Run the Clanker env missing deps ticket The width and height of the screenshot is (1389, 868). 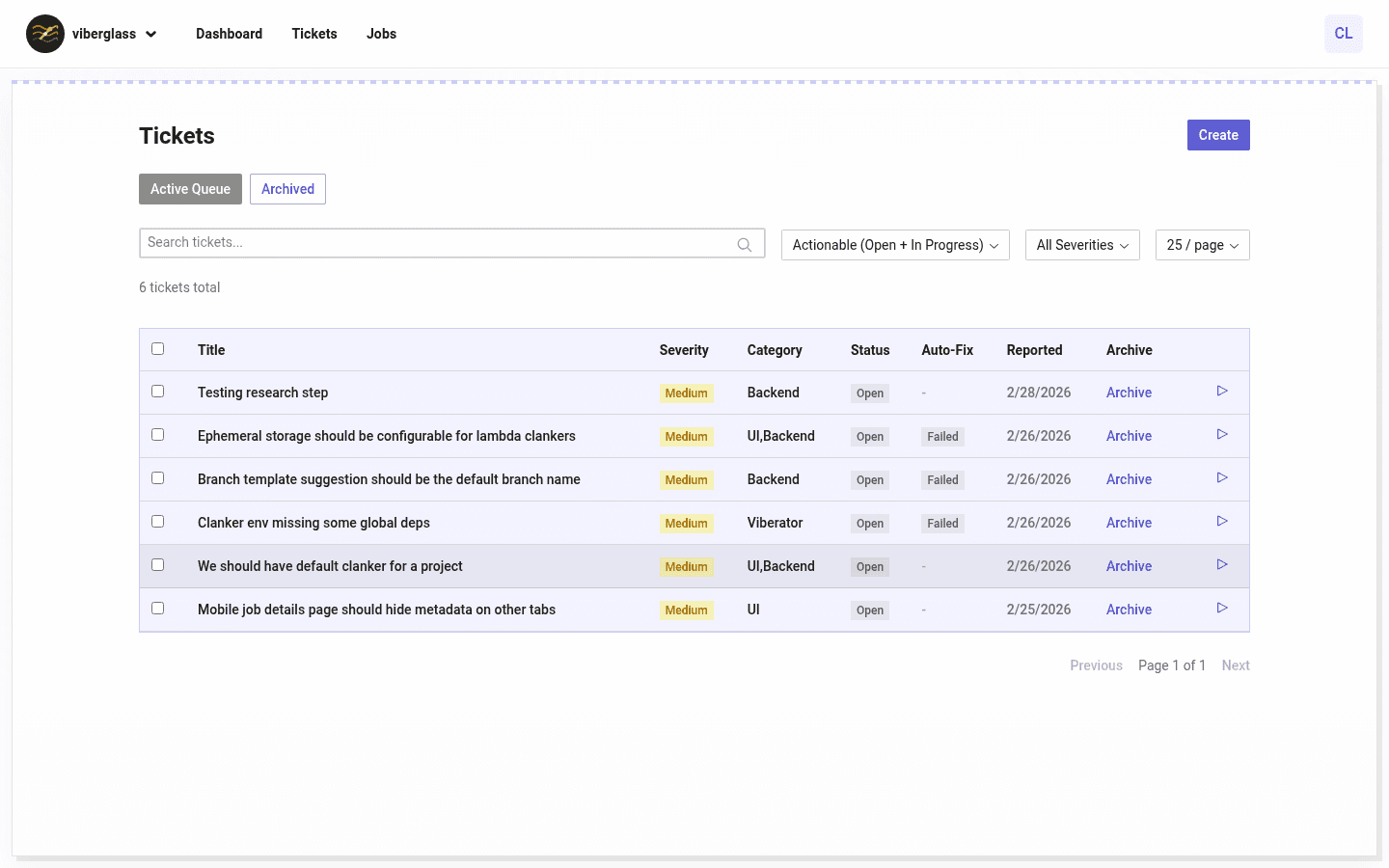[x=1222, y=521]
